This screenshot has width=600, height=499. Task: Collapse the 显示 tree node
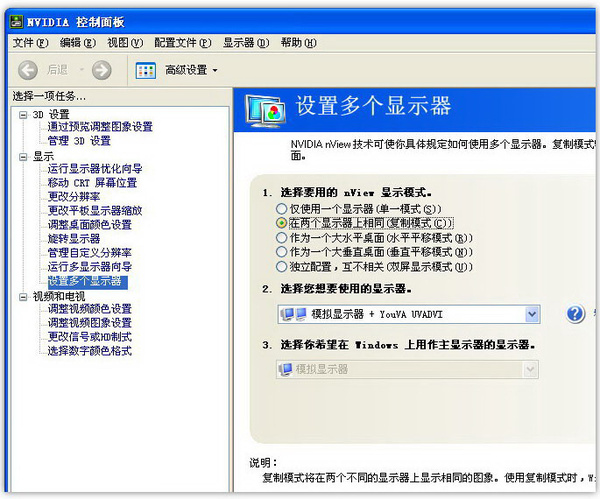pyautogui.click(x=23, y=157)
